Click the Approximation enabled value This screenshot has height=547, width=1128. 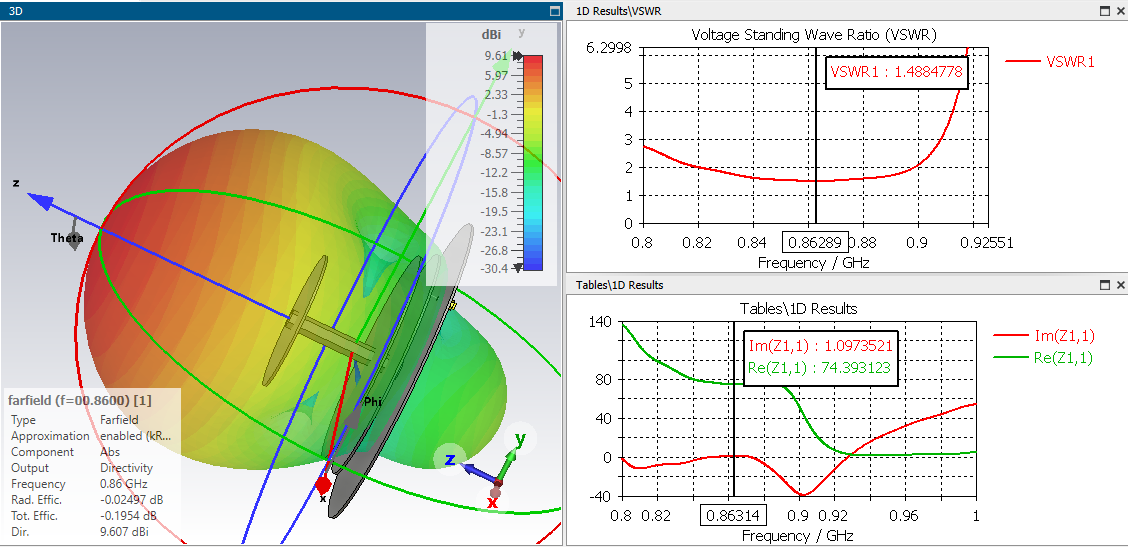click(x=135, y=436)
